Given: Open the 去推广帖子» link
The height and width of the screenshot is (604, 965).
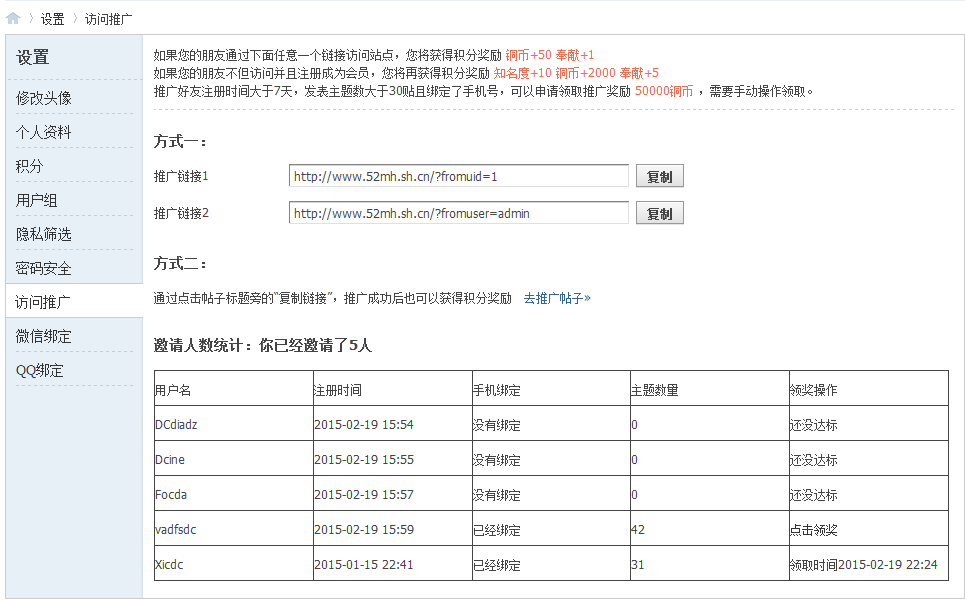Looking at the screenshot, I should pyautogui.click(x=556, y=296).
